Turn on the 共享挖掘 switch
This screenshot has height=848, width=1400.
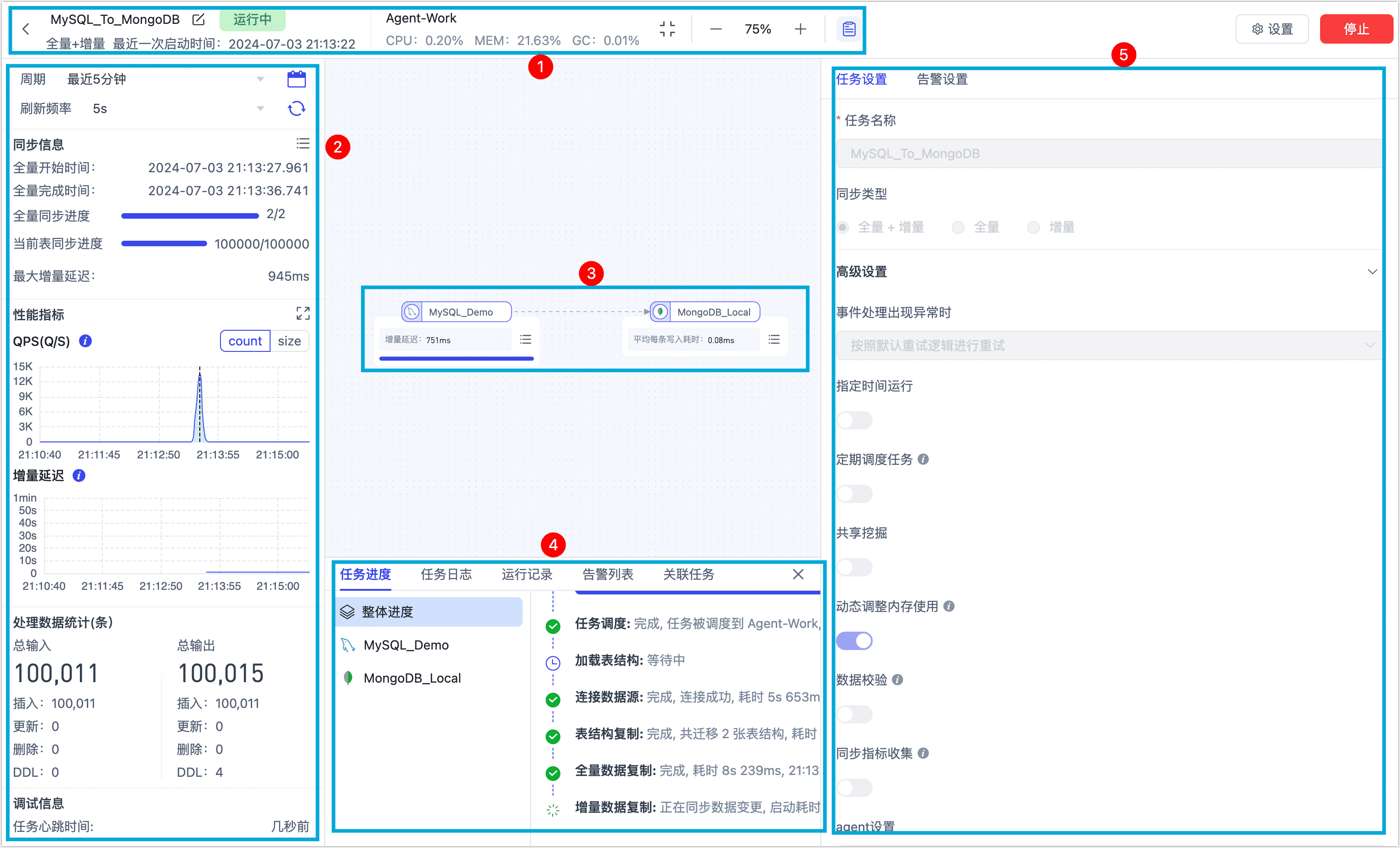pos(854,567)
